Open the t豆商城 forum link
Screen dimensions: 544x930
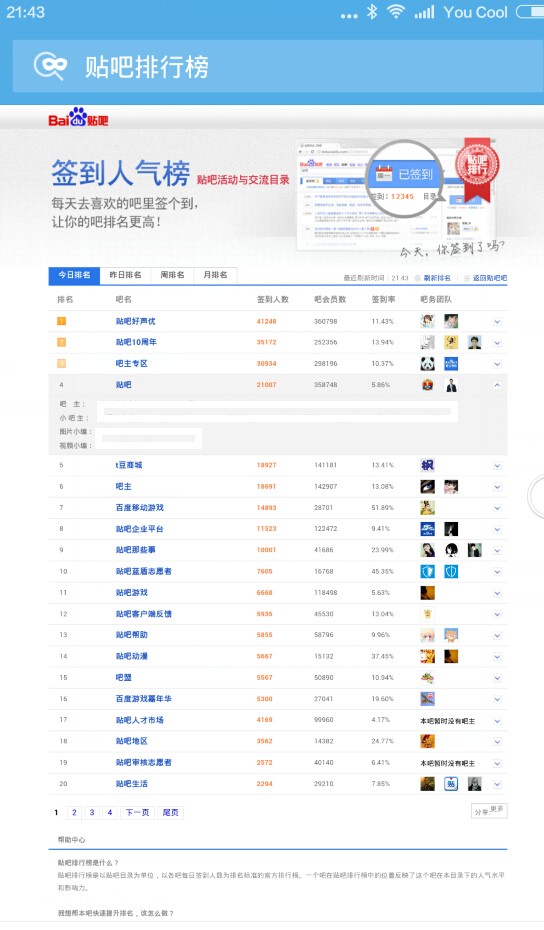pos(129,465)
